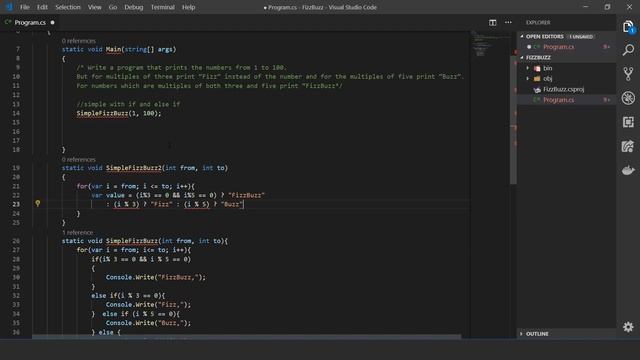Click the lightbulb quick fix on line 23
640x360 pixels.
click(38, 203)
